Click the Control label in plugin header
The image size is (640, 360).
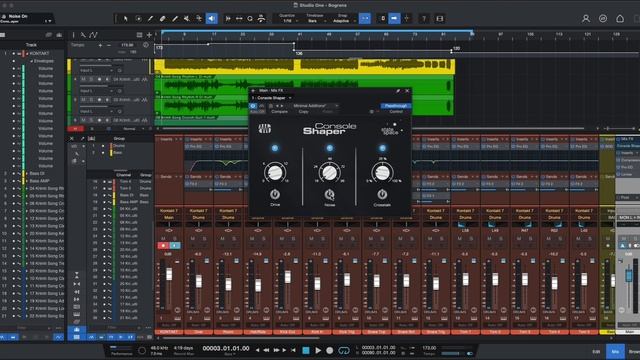pos(396,111)
